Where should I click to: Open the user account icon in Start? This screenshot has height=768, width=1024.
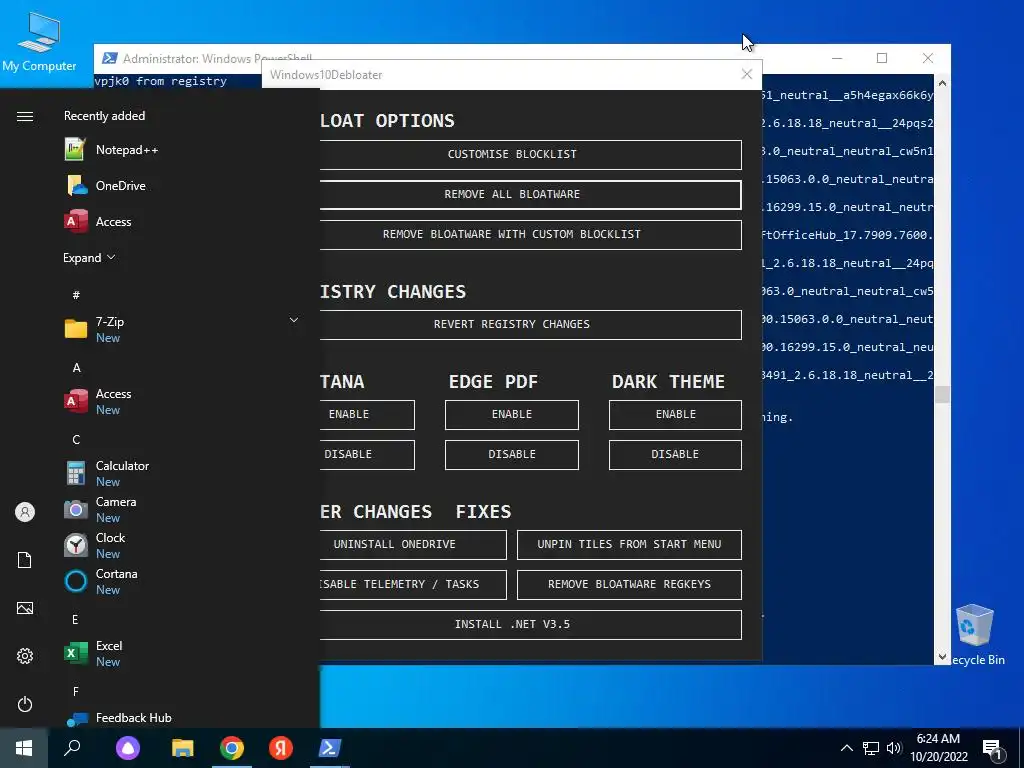pos(25,512)
